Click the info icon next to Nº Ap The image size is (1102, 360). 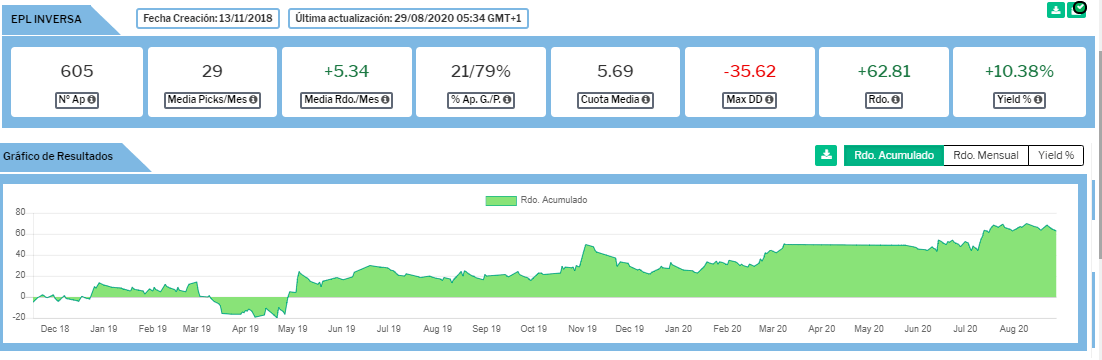pos(91,100)
